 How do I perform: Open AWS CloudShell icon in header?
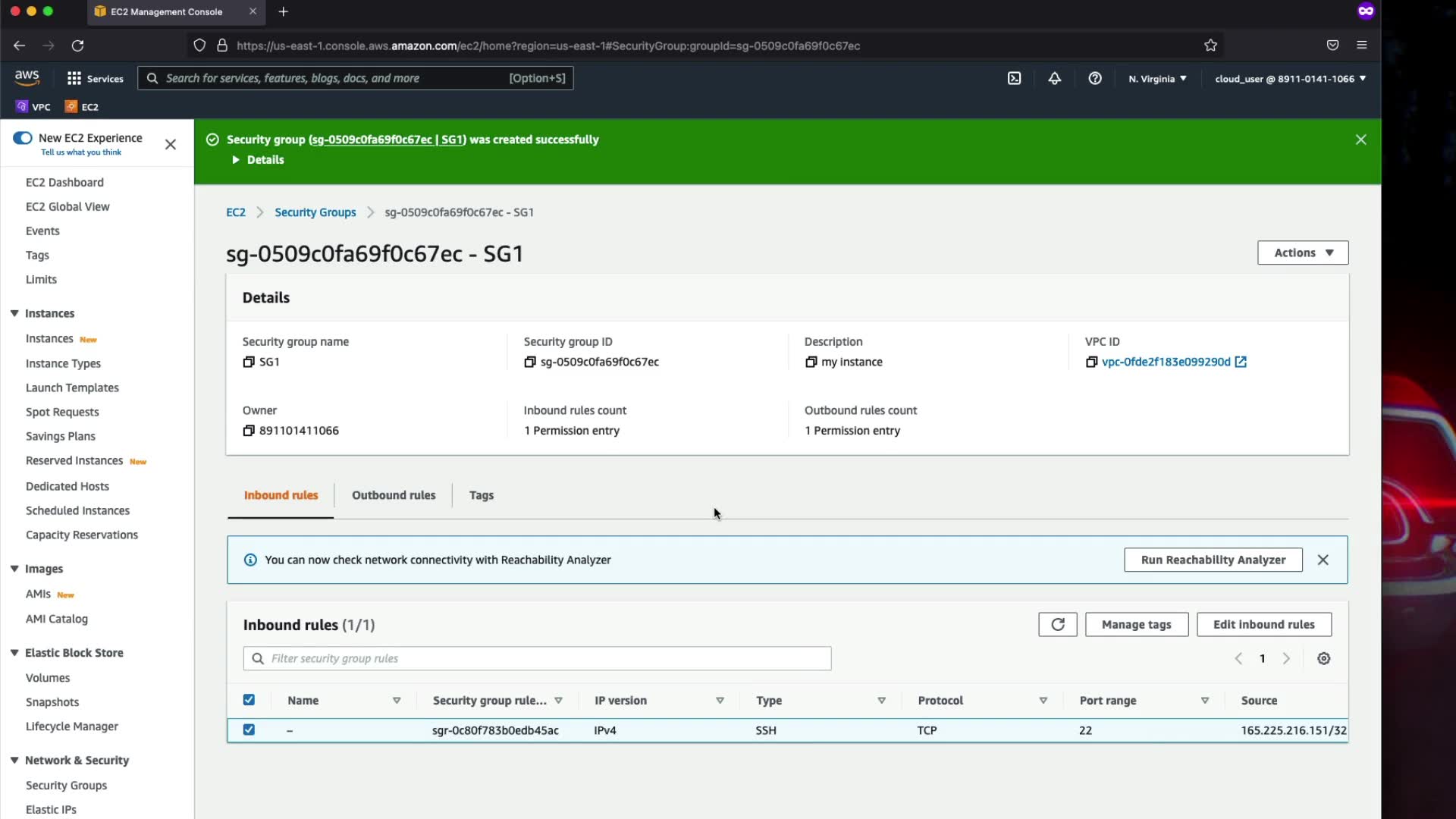click(1014, 79)
